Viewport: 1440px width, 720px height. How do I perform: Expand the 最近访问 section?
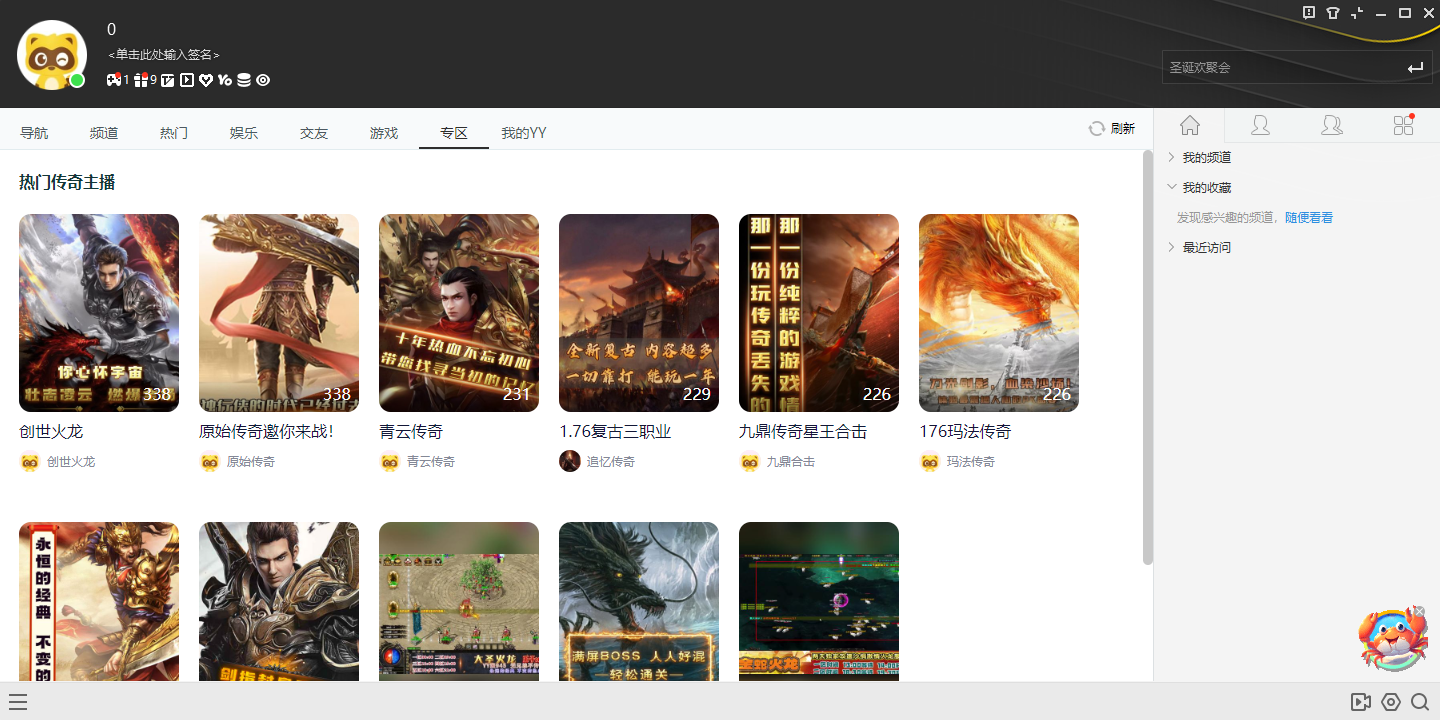click(1206, 248)
